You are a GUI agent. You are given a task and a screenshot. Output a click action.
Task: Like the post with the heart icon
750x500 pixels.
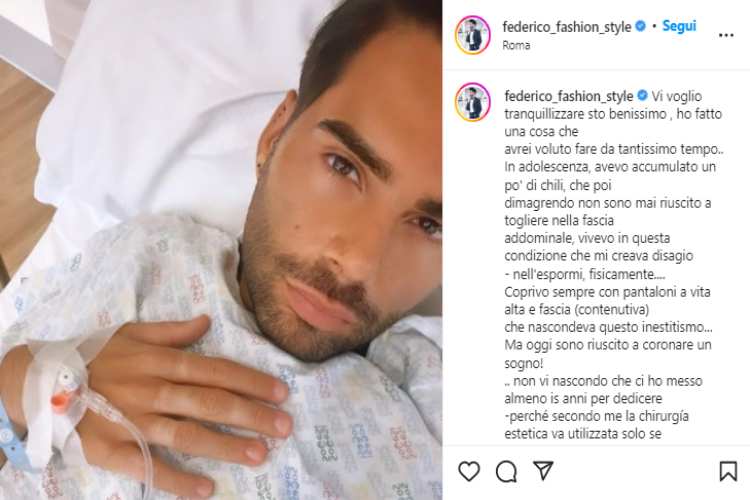point(469,471)
